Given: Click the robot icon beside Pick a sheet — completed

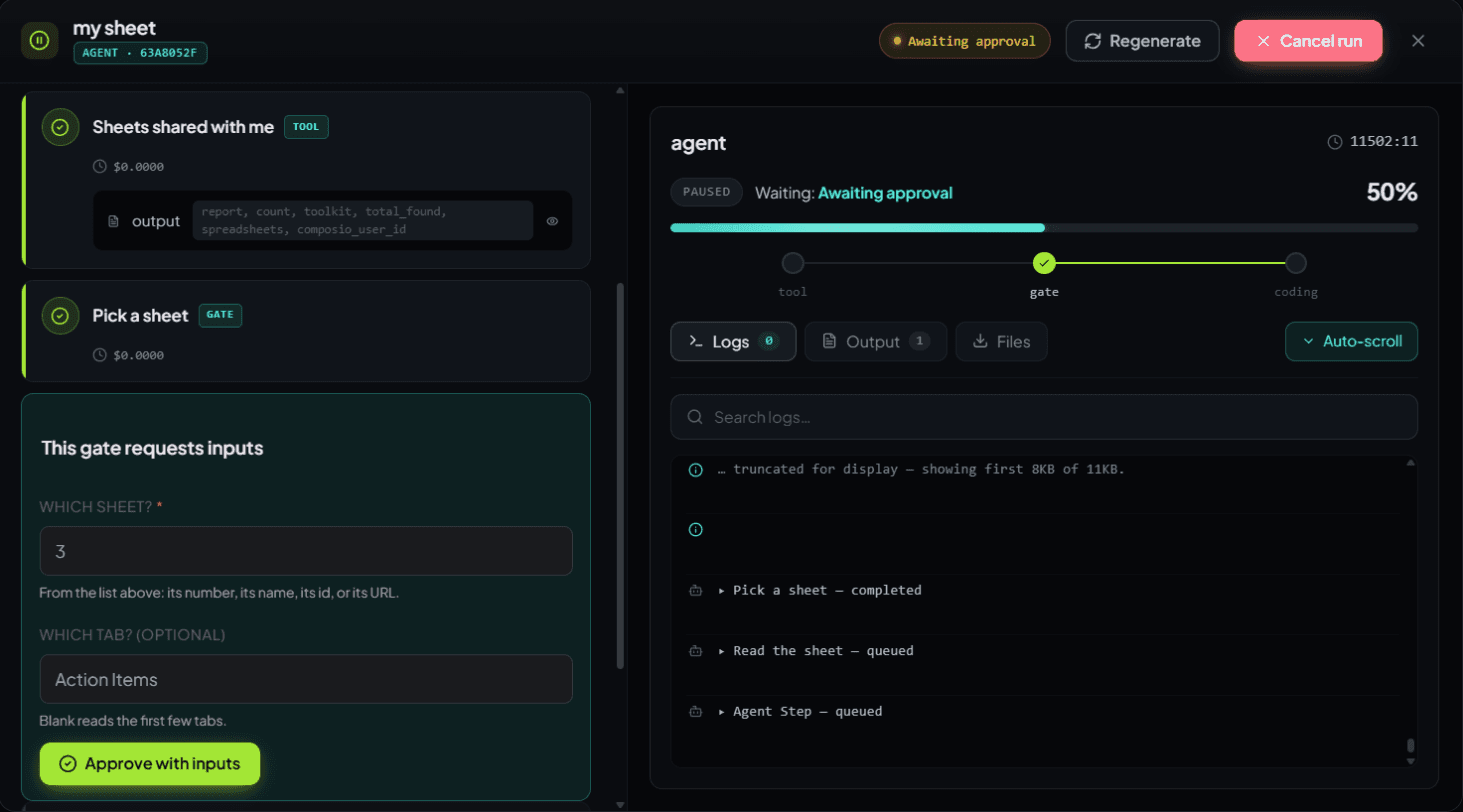Looking at the screenshot, I should pyautogui.click(x=696, y=590).
